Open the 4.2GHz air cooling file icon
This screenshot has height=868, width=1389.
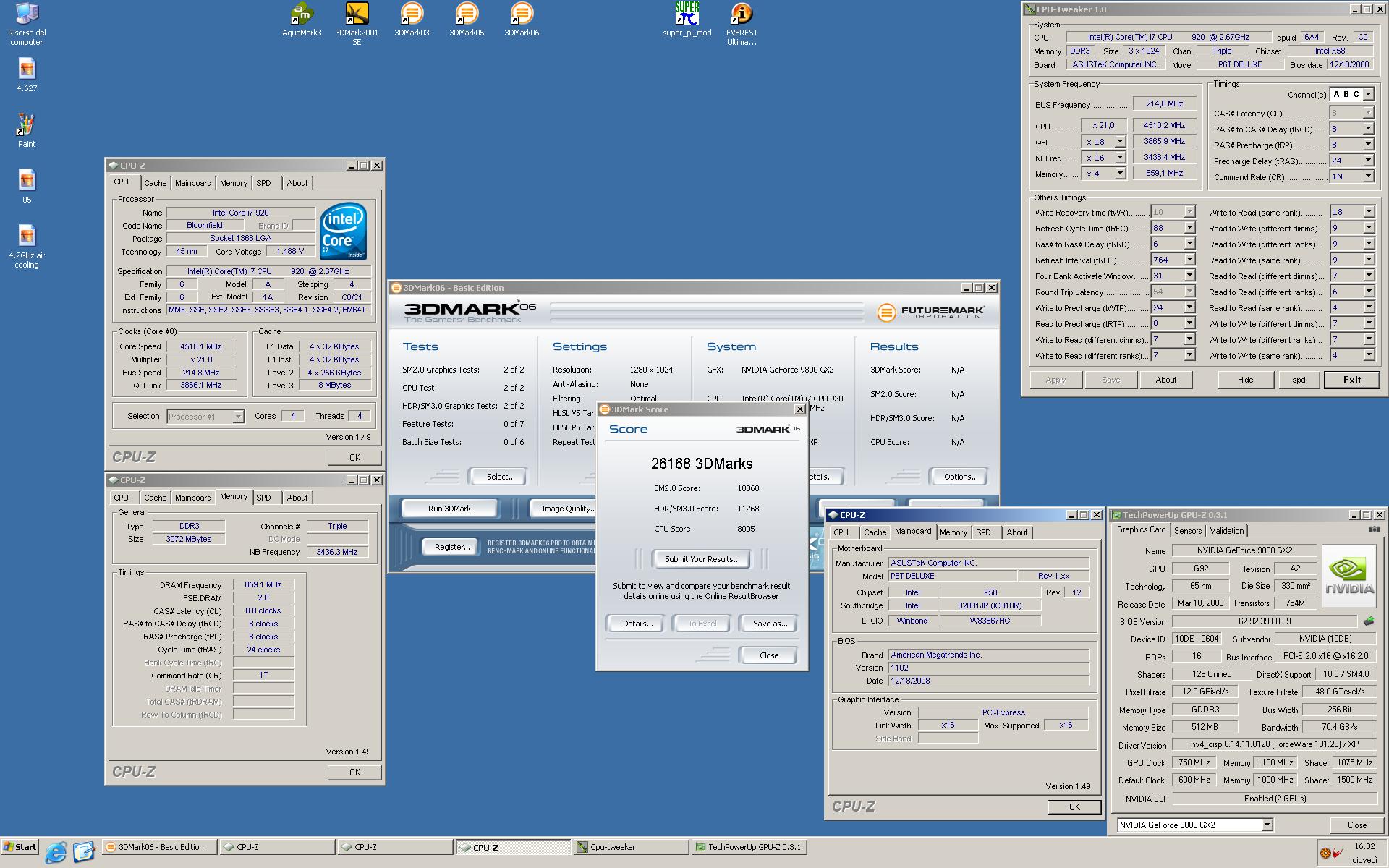tap(27, 247)
